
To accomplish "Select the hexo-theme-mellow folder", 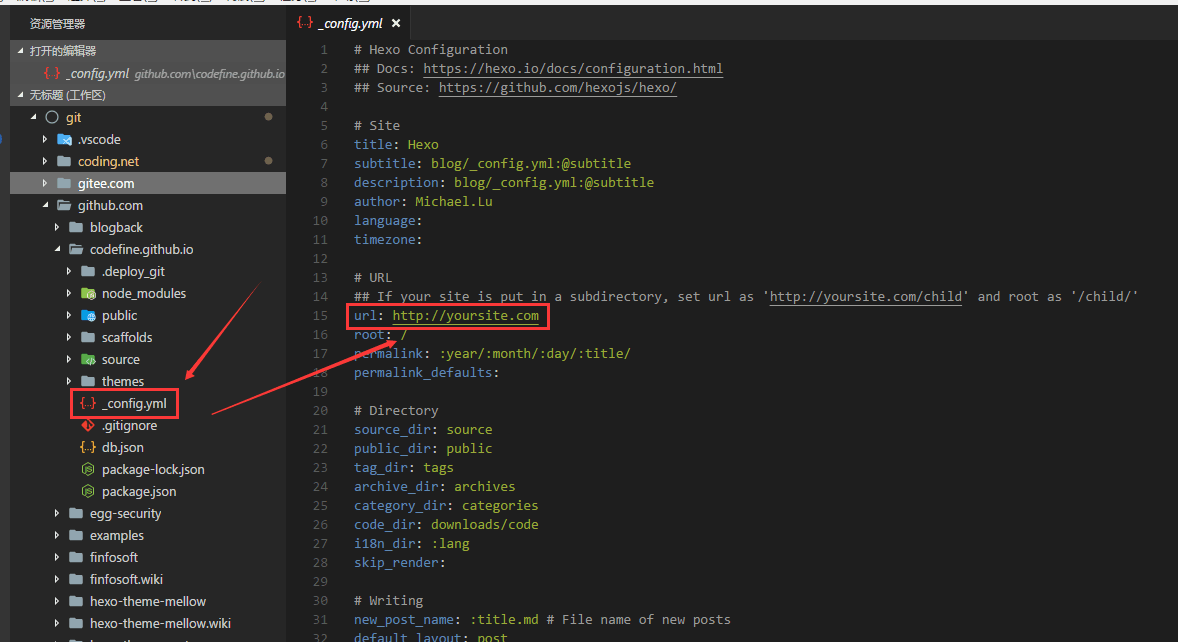I will coord(147,602).
